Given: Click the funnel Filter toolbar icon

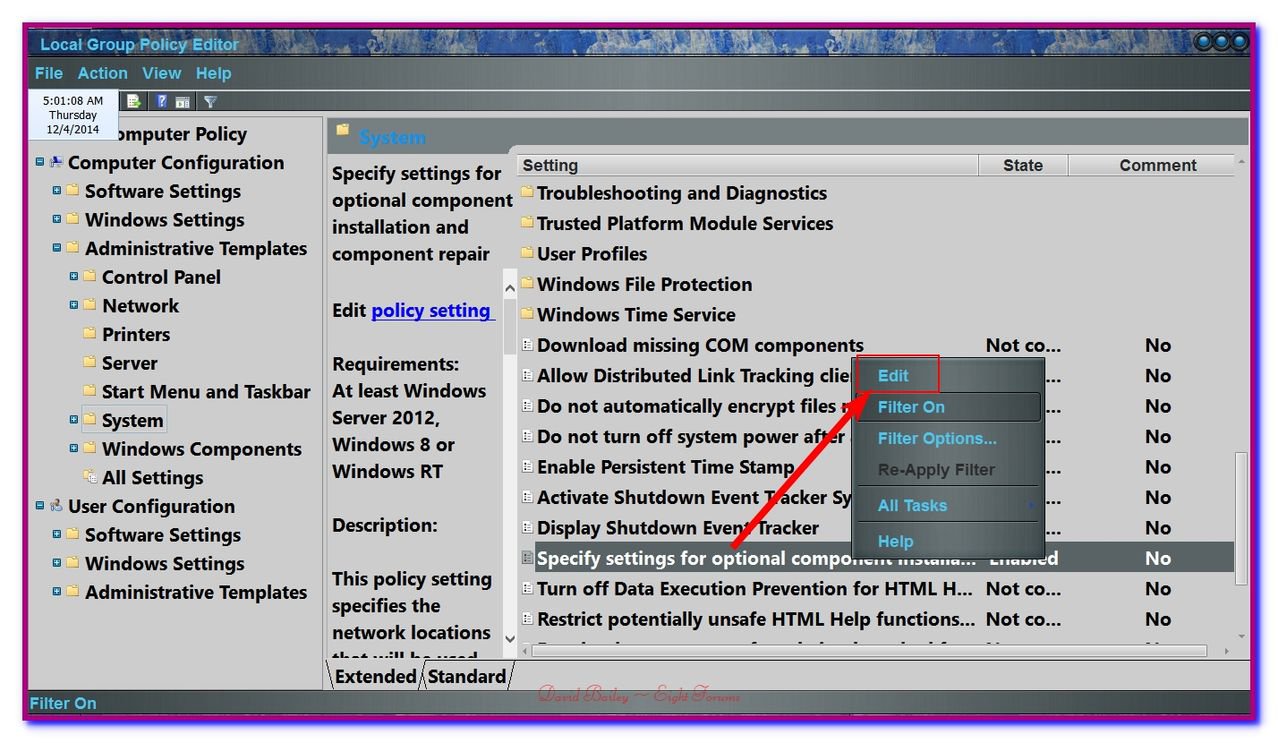Looking at the screenshot, I should tap(210, 101).
